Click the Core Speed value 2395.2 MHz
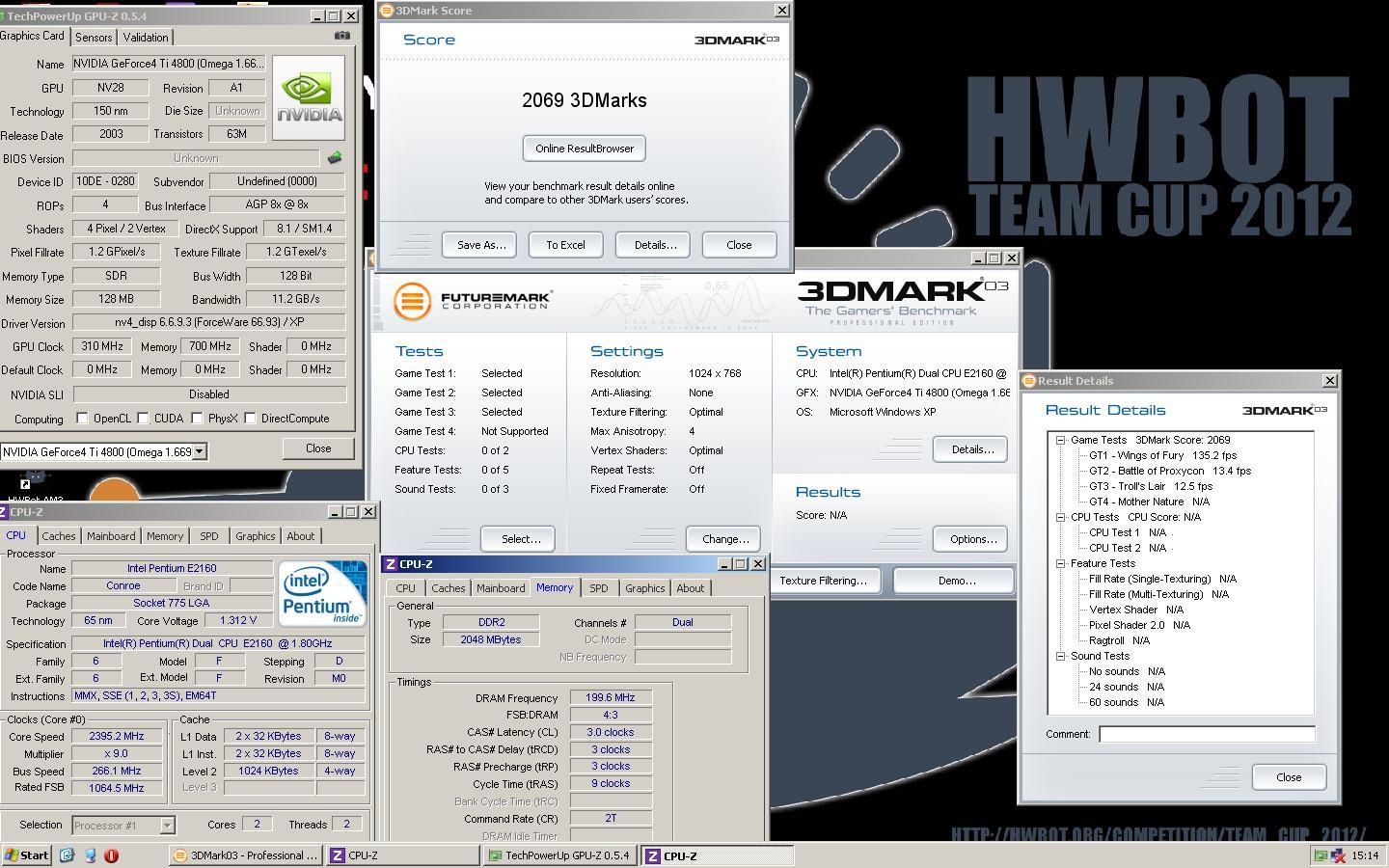The width and height of the screenshot is (1389, 868). coord(115,736)
